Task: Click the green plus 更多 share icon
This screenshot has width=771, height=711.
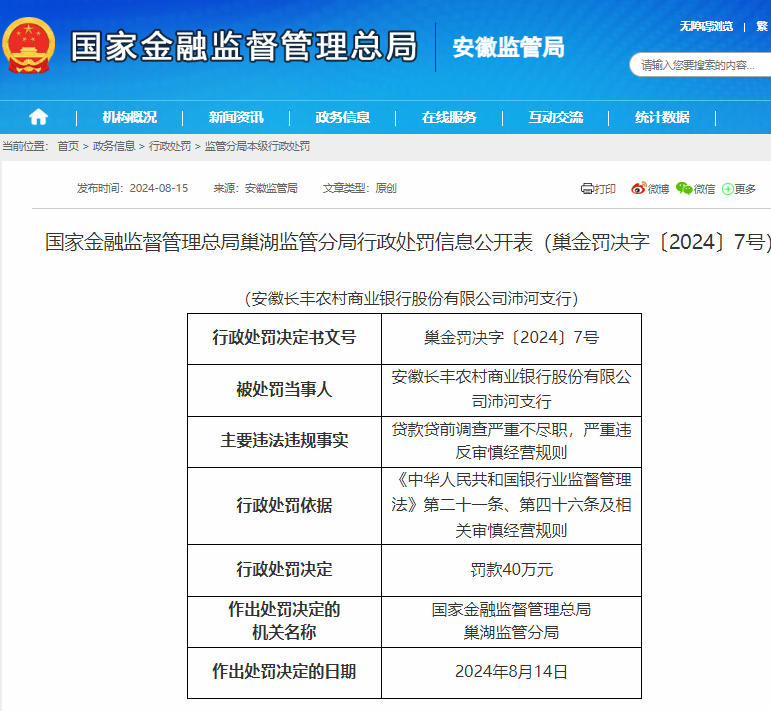Action: click(727, 188)
